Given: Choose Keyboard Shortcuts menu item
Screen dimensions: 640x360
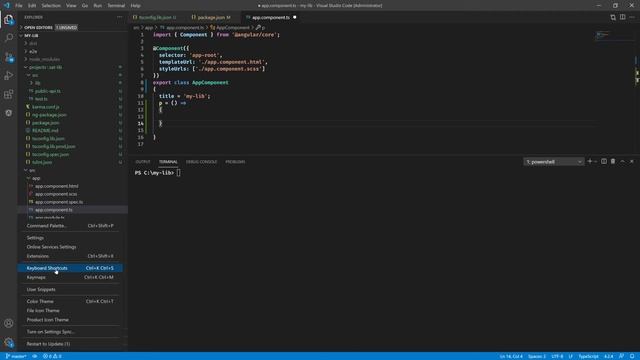Looking at the screenshot, I should pyautogui.click(x=70, y=268).
